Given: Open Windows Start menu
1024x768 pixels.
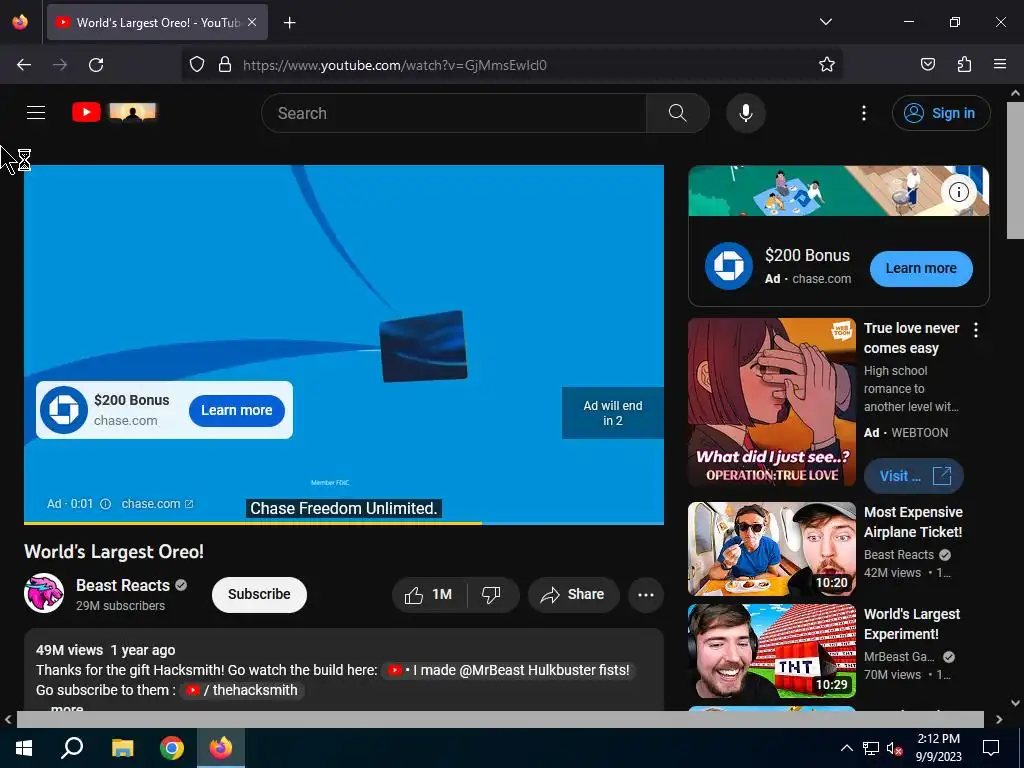Looking at the screenshot, I should point(24,748).
